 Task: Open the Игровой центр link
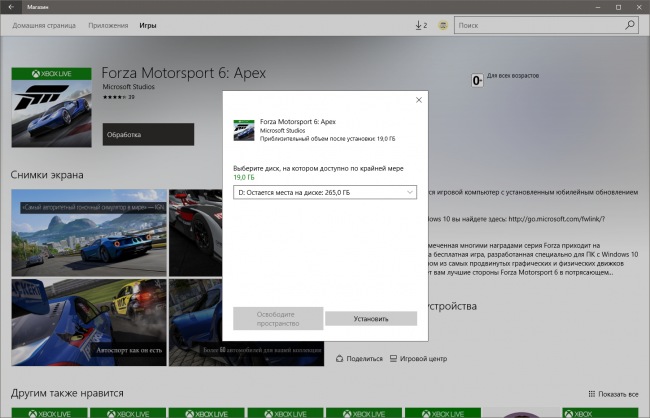coord(418,359)
